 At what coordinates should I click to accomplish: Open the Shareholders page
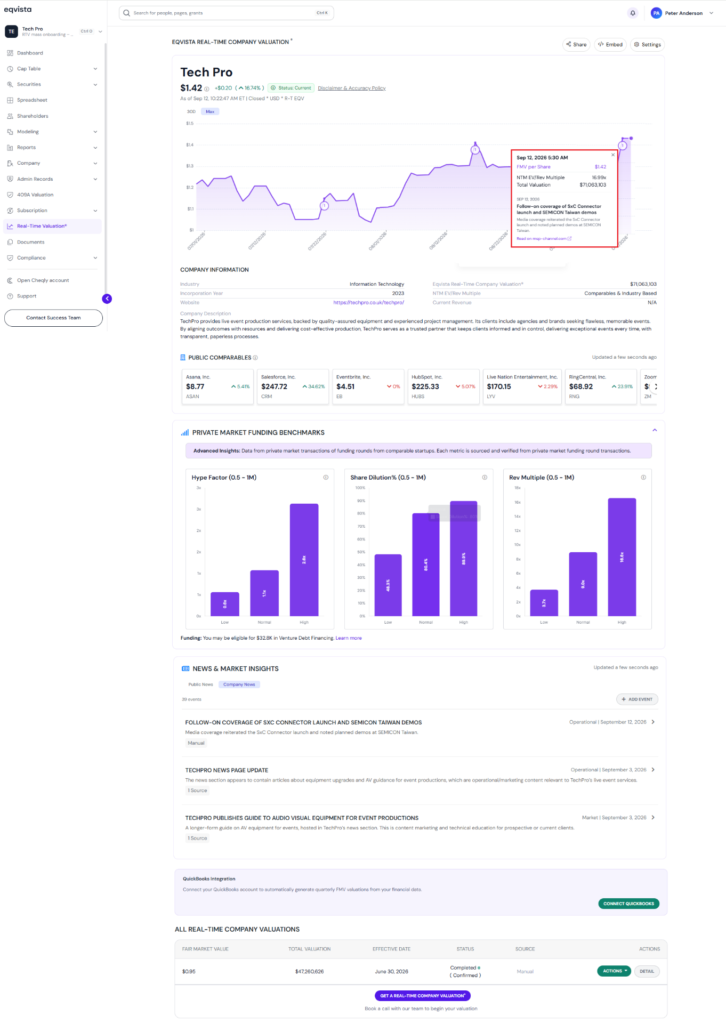(33, 116)
